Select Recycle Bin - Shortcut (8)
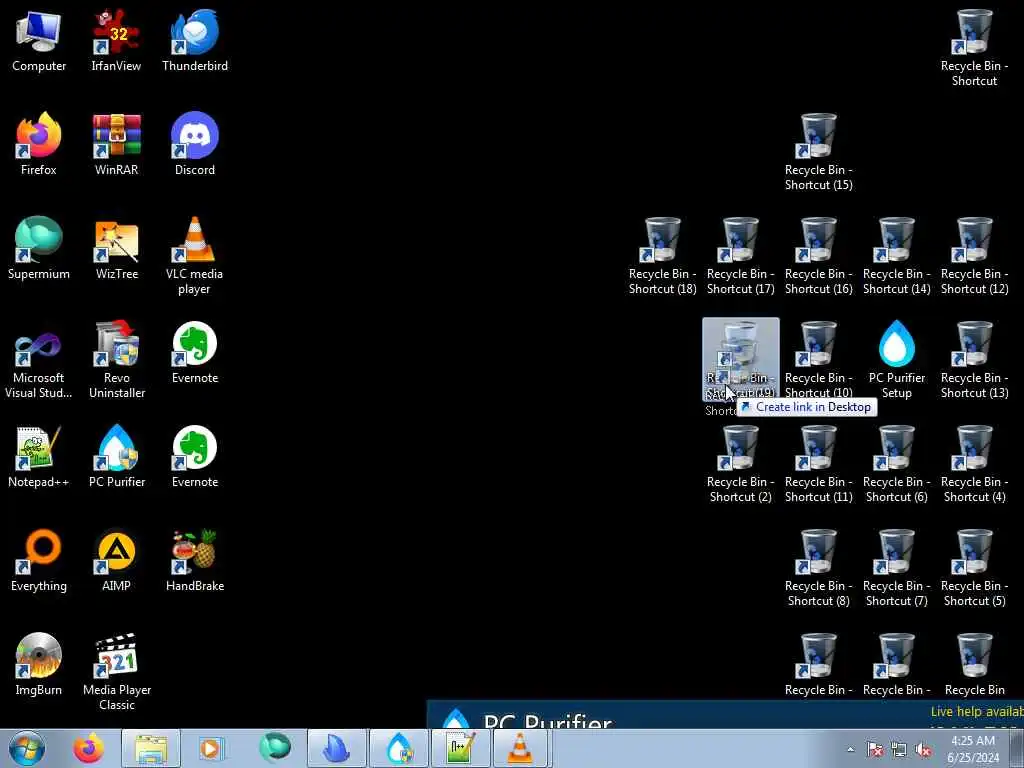This screenshot has width=1024, height=768. 818,568
